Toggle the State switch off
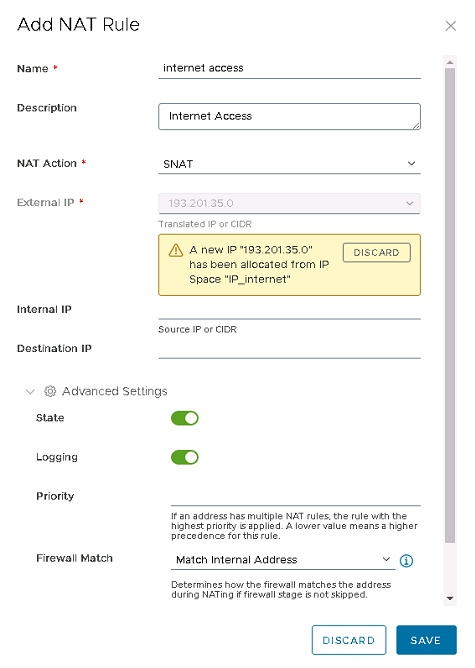 click(x=185, y=418)
